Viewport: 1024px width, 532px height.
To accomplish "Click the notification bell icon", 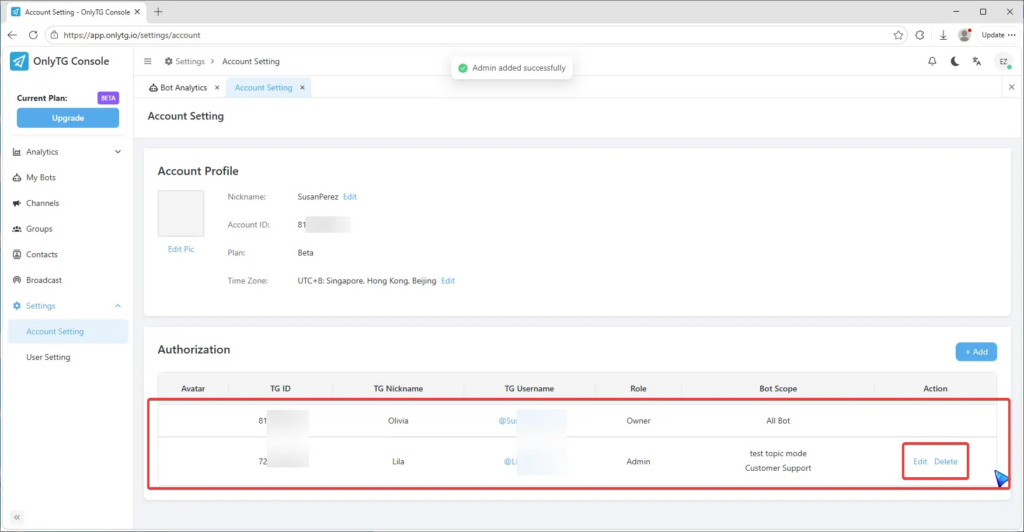I will pyautogui.click(x=932, y=62).
